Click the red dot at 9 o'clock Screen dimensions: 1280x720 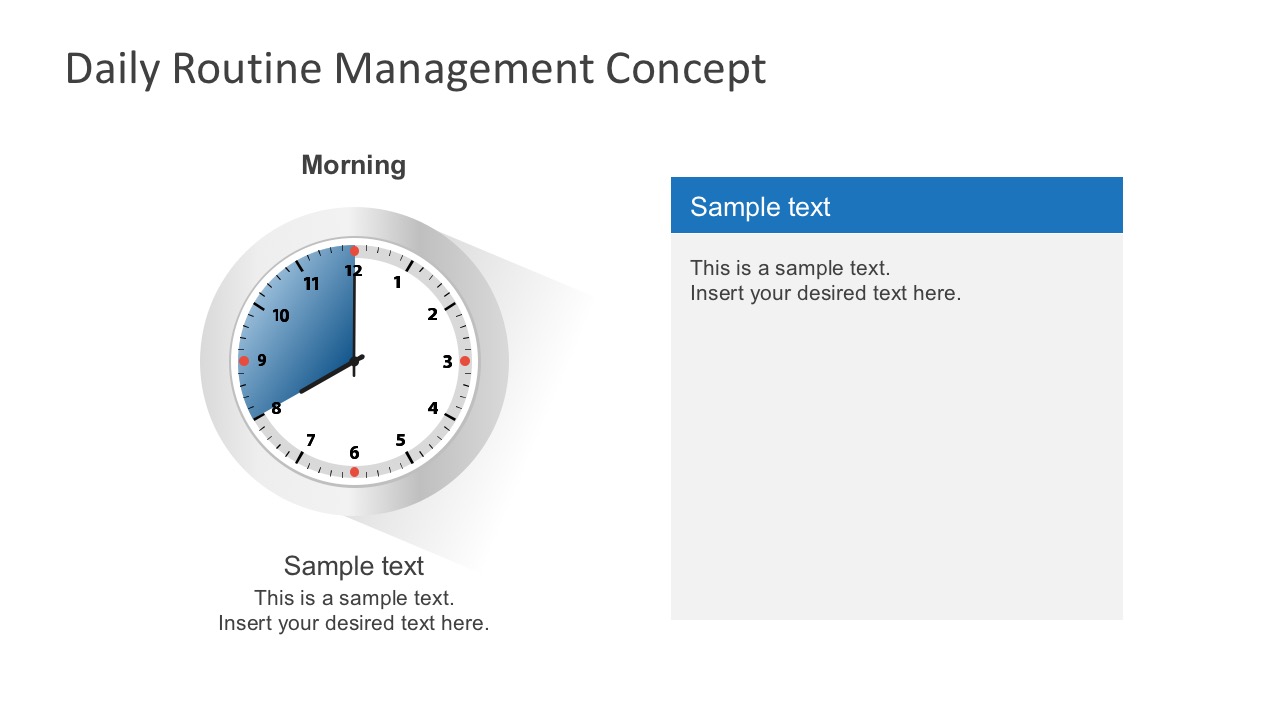[x=243, y=361]
